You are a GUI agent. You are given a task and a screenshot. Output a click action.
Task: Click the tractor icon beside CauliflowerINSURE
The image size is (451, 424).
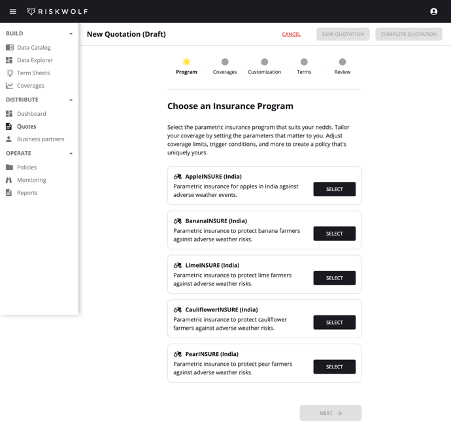click(178, 309)
